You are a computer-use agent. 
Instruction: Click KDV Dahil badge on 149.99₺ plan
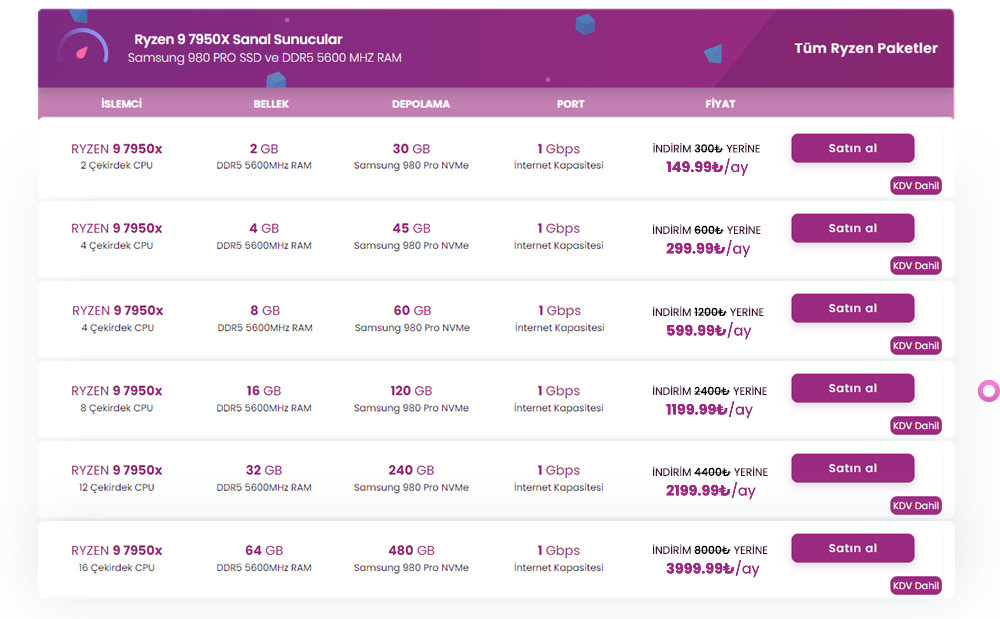916,186
